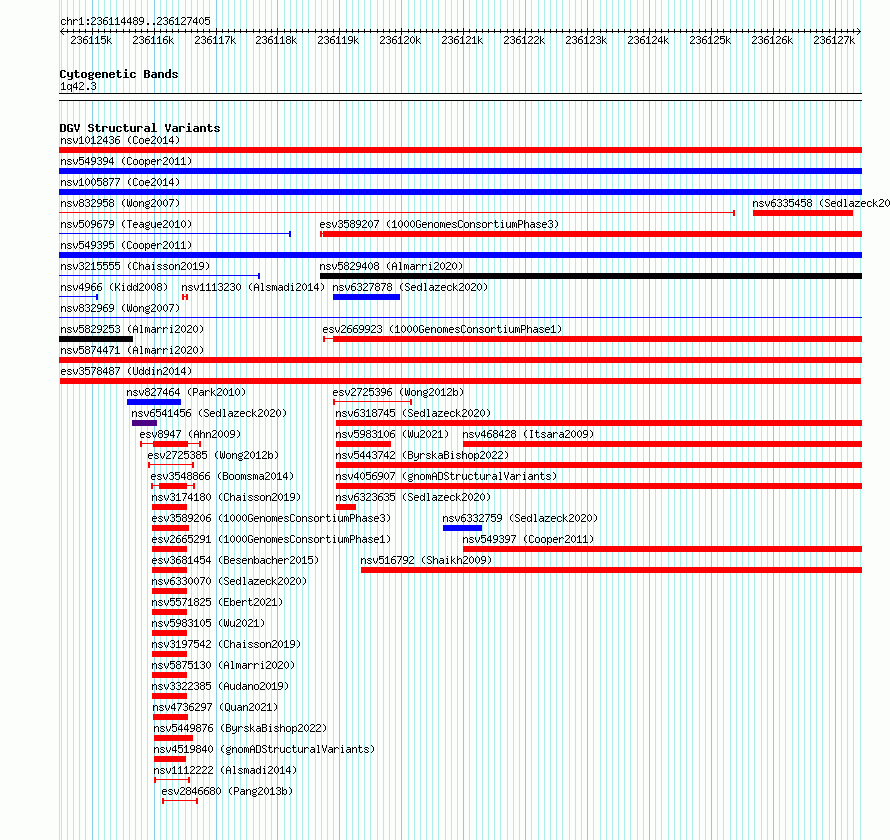This screenshot has width=890, height=840.
Task: Click esv3589206 1000GenomesConsortiumPhase3 label
Action: tap(271, 518)
